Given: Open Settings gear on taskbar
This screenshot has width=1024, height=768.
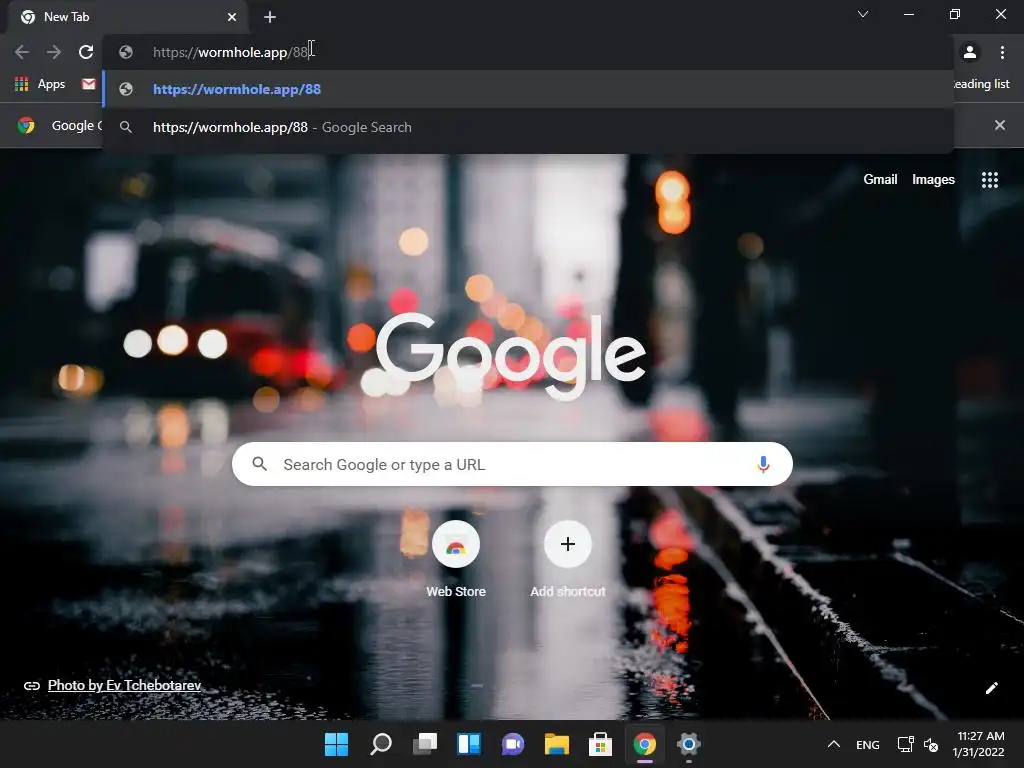Looking at the screenshot, I should 688,744.
